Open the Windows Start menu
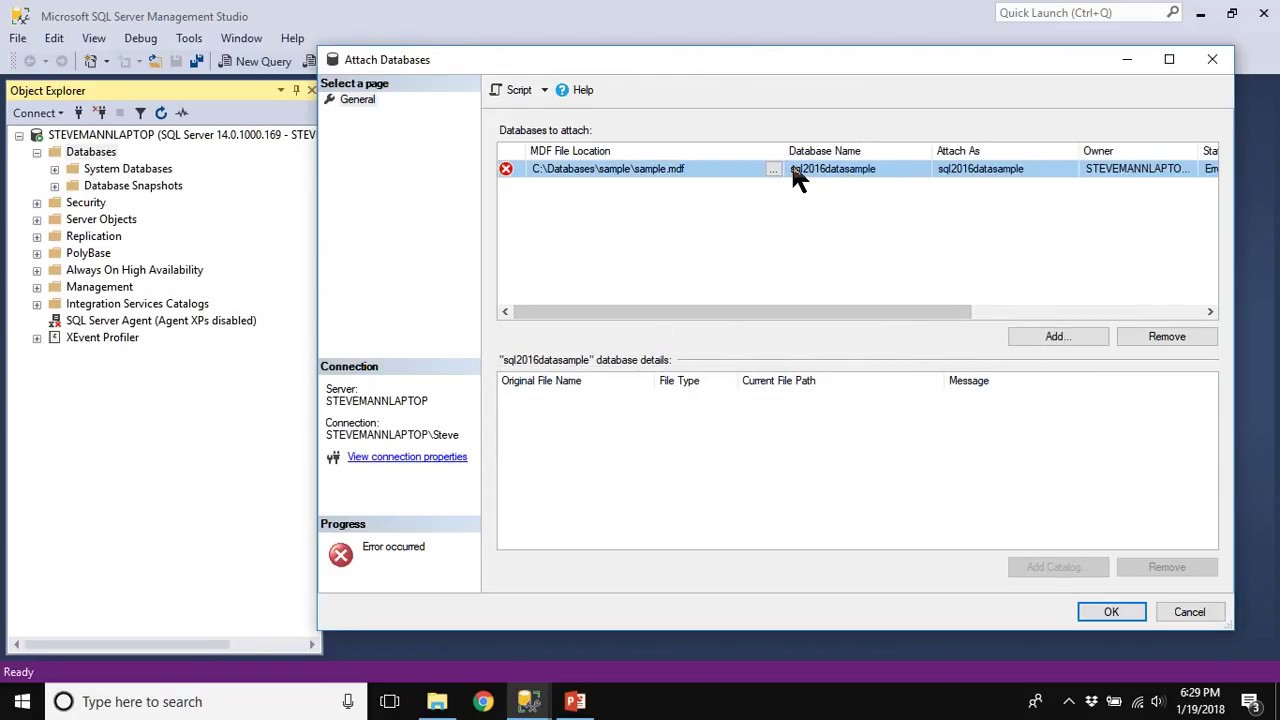This screenshot has height=720, width=1280. pos(22,702)
